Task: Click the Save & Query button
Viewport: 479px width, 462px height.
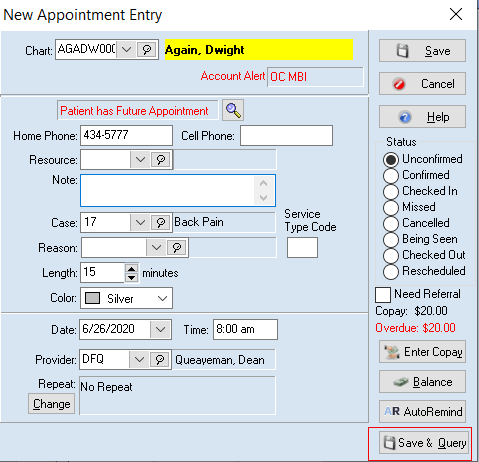Action: coord(424,443)
